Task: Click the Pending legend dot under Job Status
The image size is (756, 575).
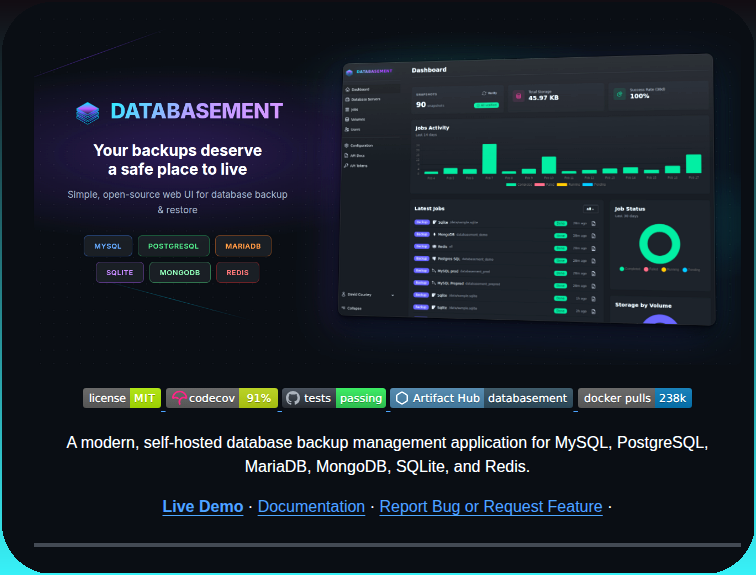Action: 685,270
